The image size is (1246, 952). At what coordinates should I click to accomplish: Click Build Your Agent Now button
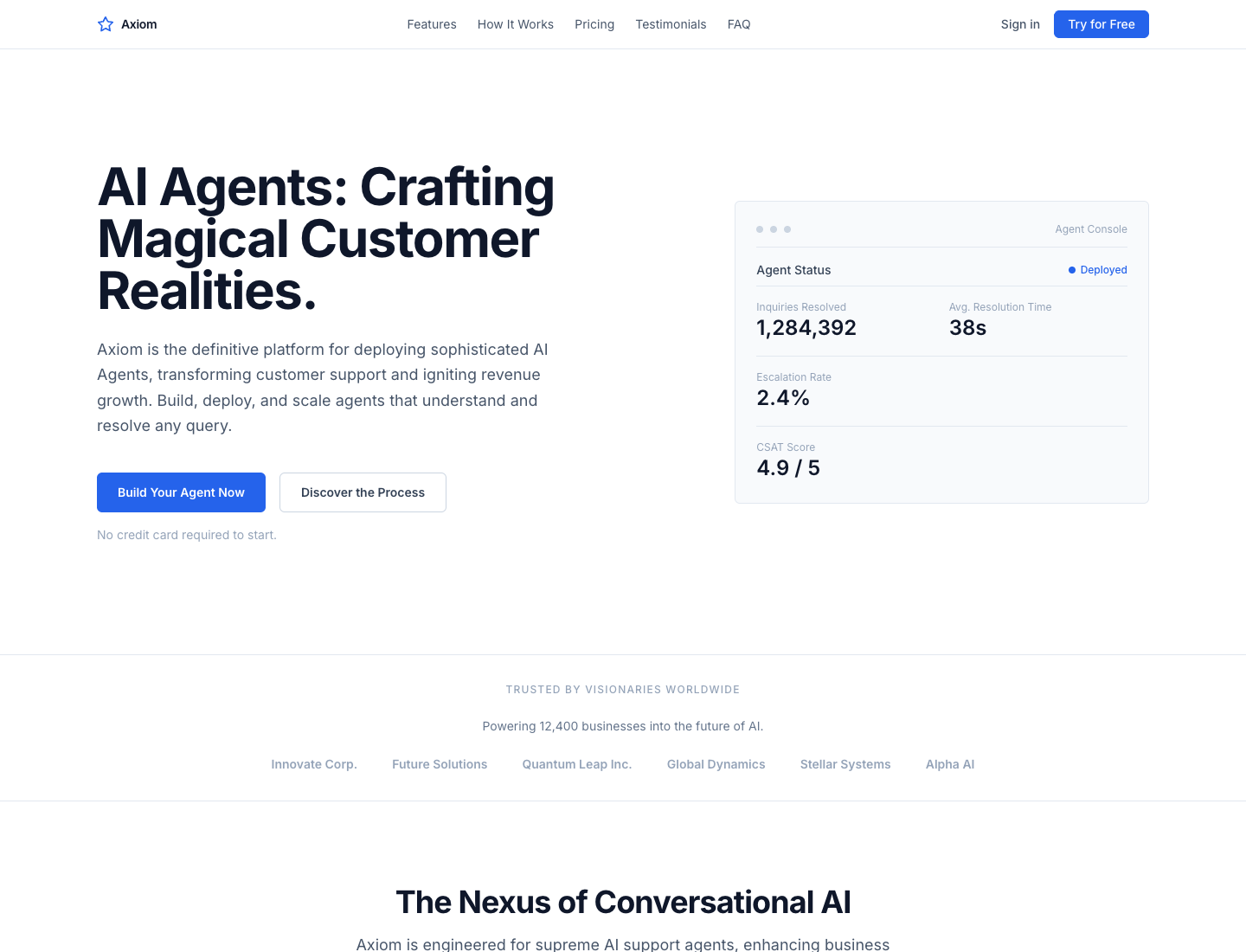[181, 492]
